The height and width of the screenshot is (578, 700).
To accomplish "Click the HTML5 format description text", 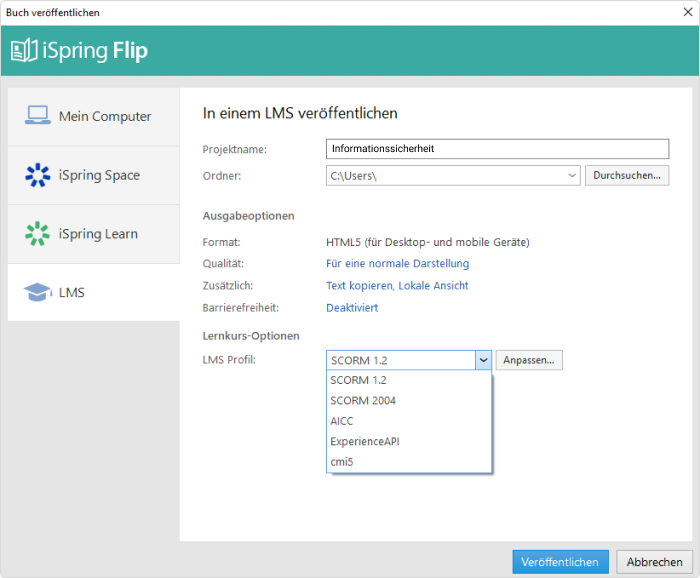I will click(x=428, y=242).
